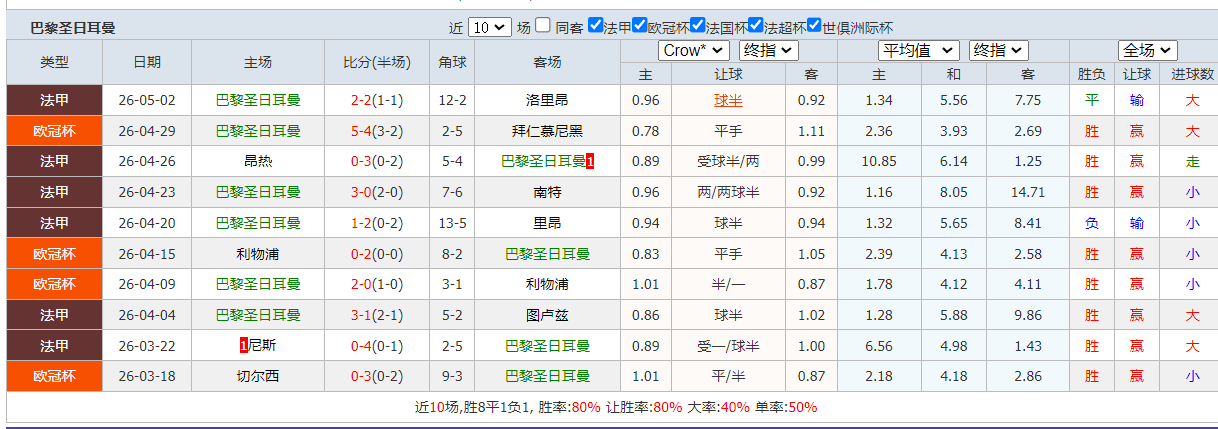Click corner count 12-2
This screenshot has width=1218, height=429.
[x=452, y=100]
